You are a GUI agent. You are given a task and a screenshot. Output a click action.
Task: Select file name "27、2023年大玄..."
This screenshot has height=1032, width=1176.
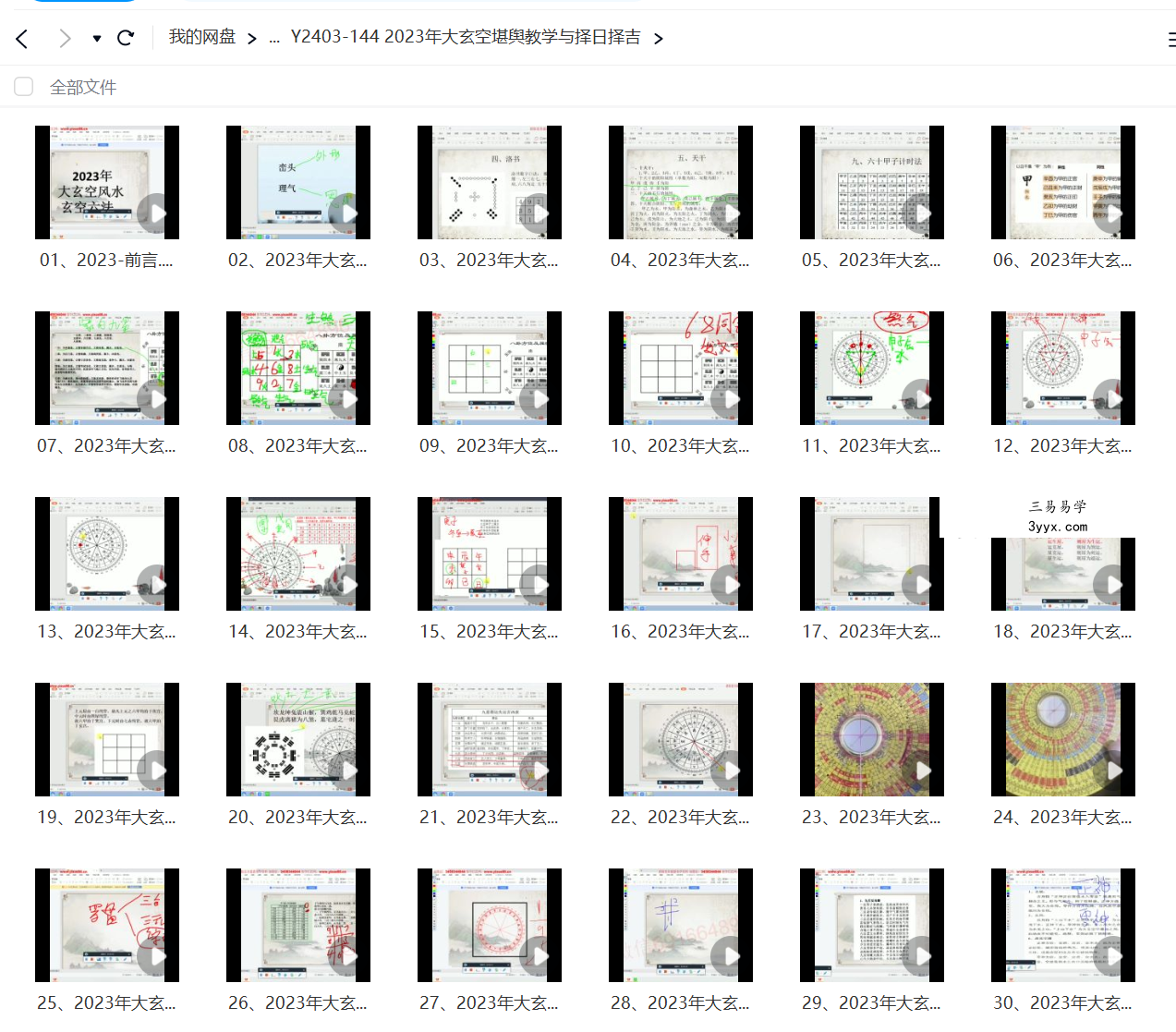click(489, 1003)
